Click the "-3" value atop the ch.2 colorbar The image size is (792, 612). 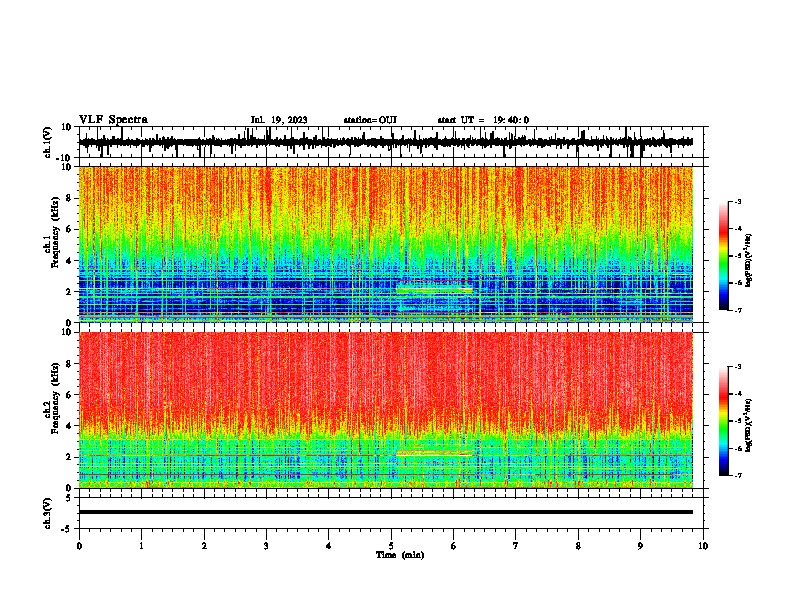[x=737, y=367]
